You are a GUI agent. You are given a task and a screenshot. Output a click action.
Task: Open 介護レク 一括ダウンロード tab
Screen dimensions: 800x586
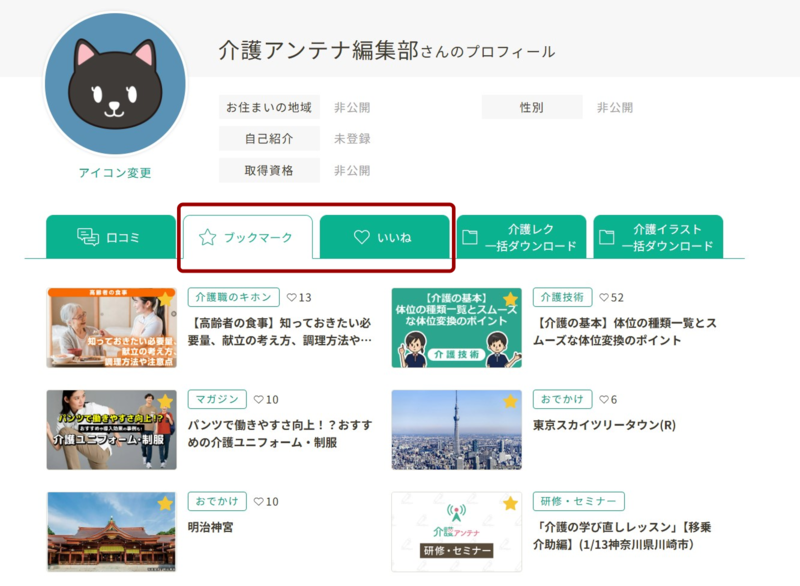coord(521,237)
